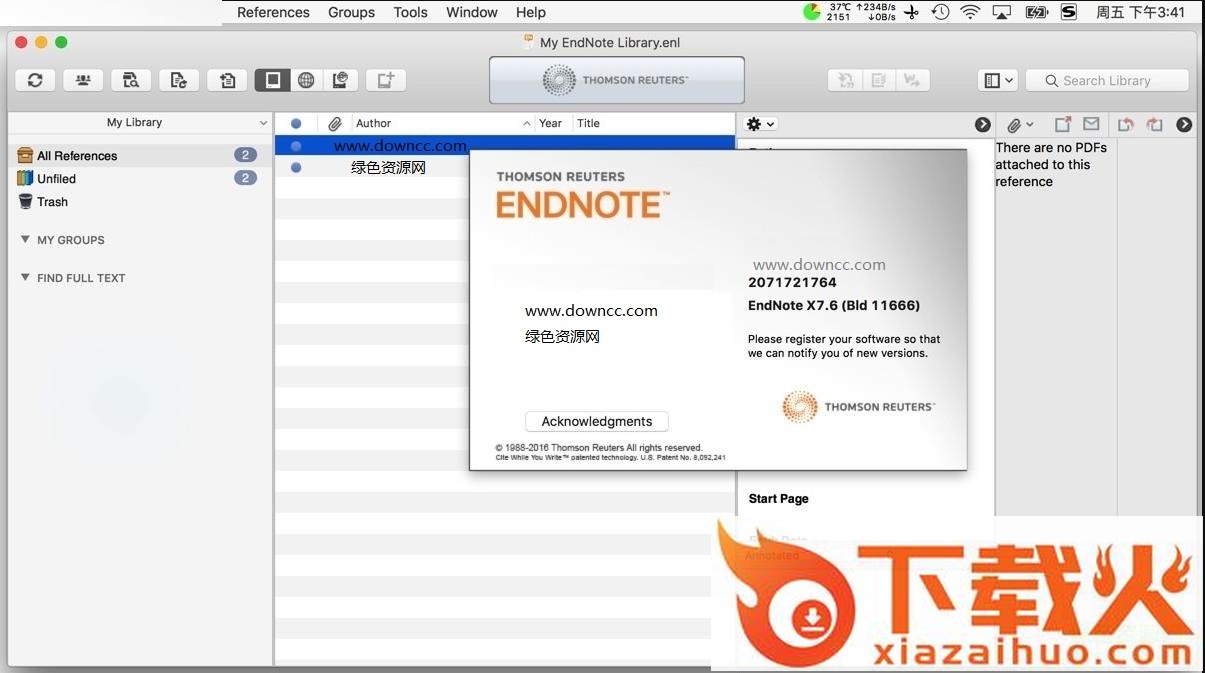The height and width of the screenshot is (673, 1205).
Task: Open the Tools menu
Action: [410, 12]
